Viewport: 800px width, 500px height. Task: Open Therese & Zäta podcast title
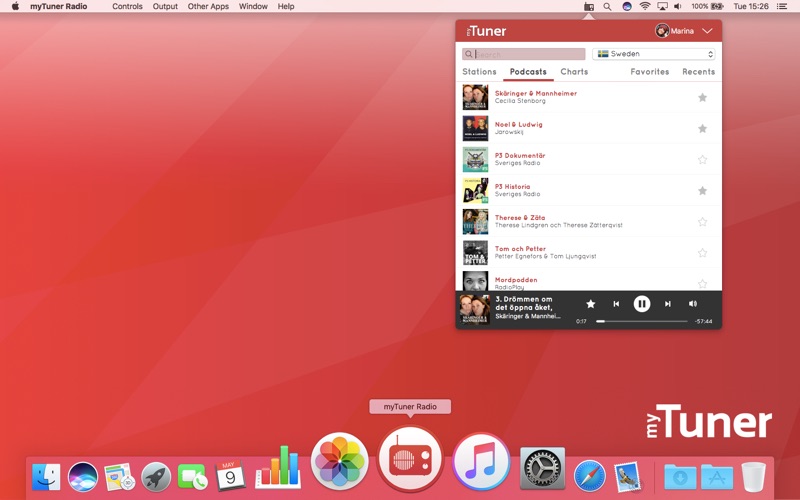pyautogui.click(x=520, y=218)
